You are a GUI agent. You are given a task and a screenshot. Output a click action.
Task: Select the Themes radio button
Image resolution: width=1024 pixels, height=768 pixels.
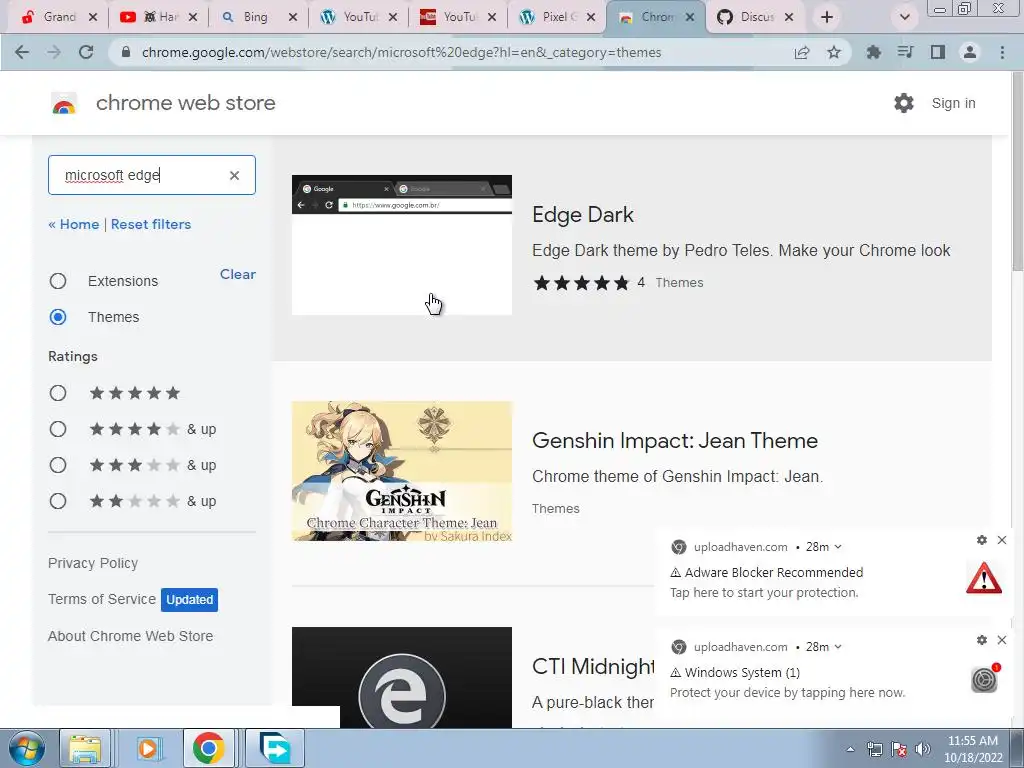pos(58,317)
